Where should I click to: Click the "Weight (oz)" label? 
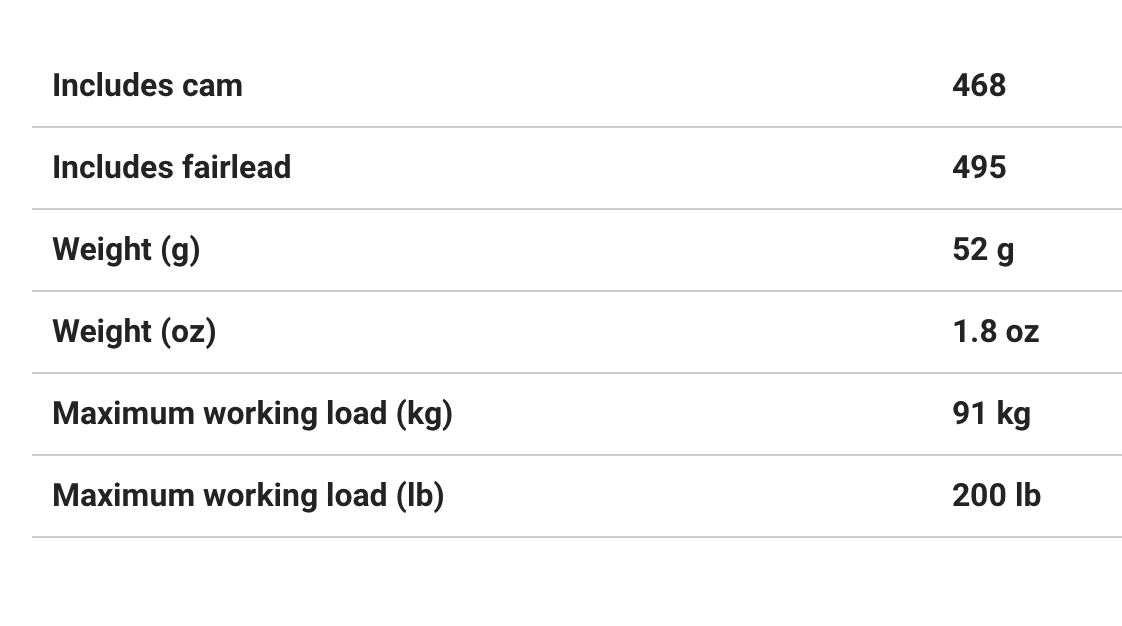click(134, 332)
